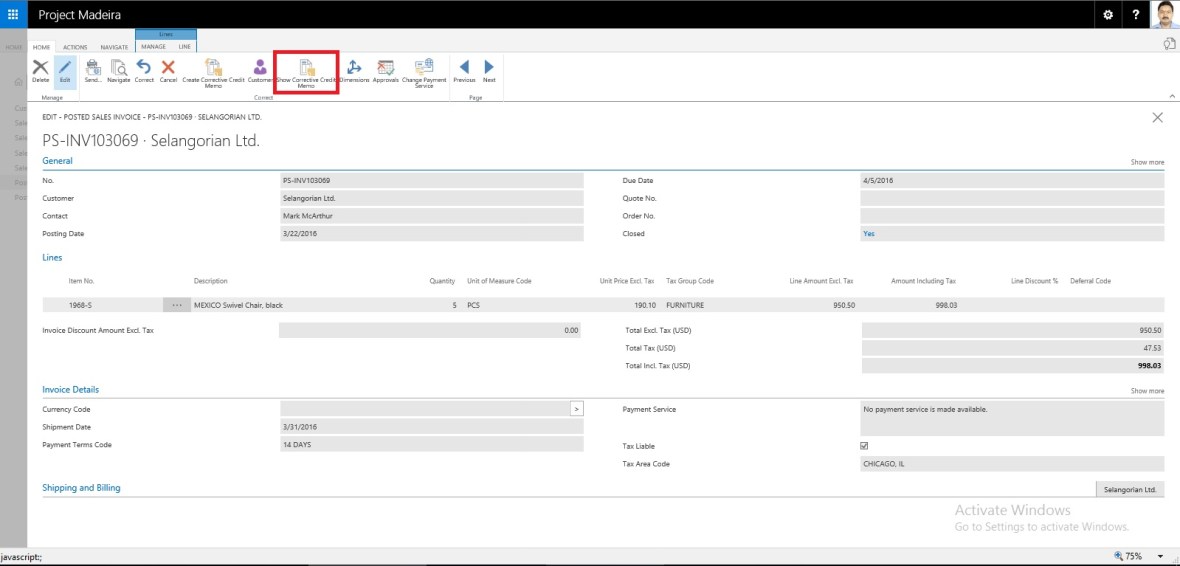The width and height of the screenshot is (1180, 566).
Task: Click the Send icon in the ribbon
Action: (93, 70)
